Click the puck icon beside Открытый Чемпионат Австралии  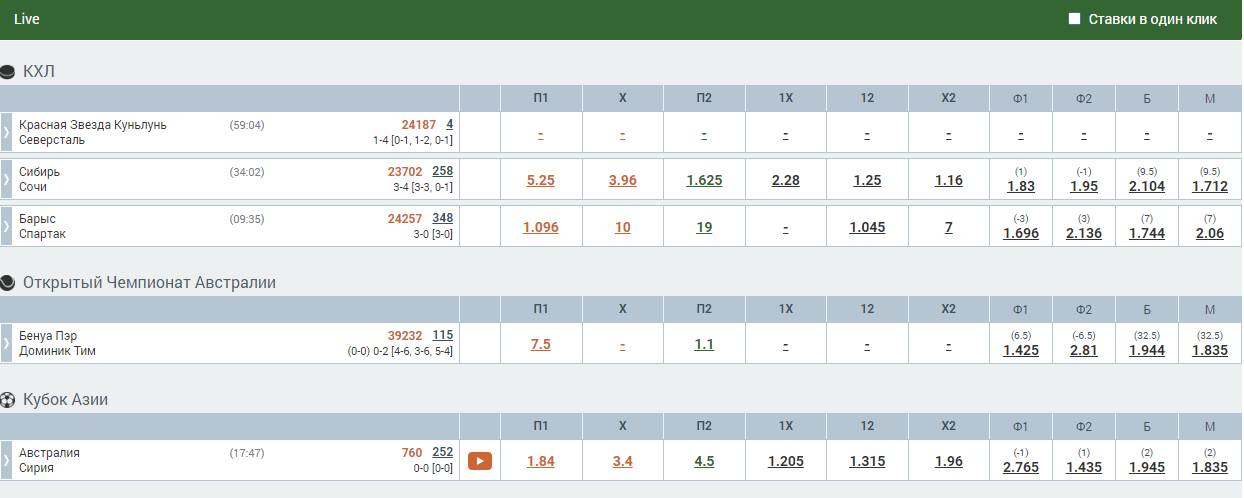coord(8,283)
